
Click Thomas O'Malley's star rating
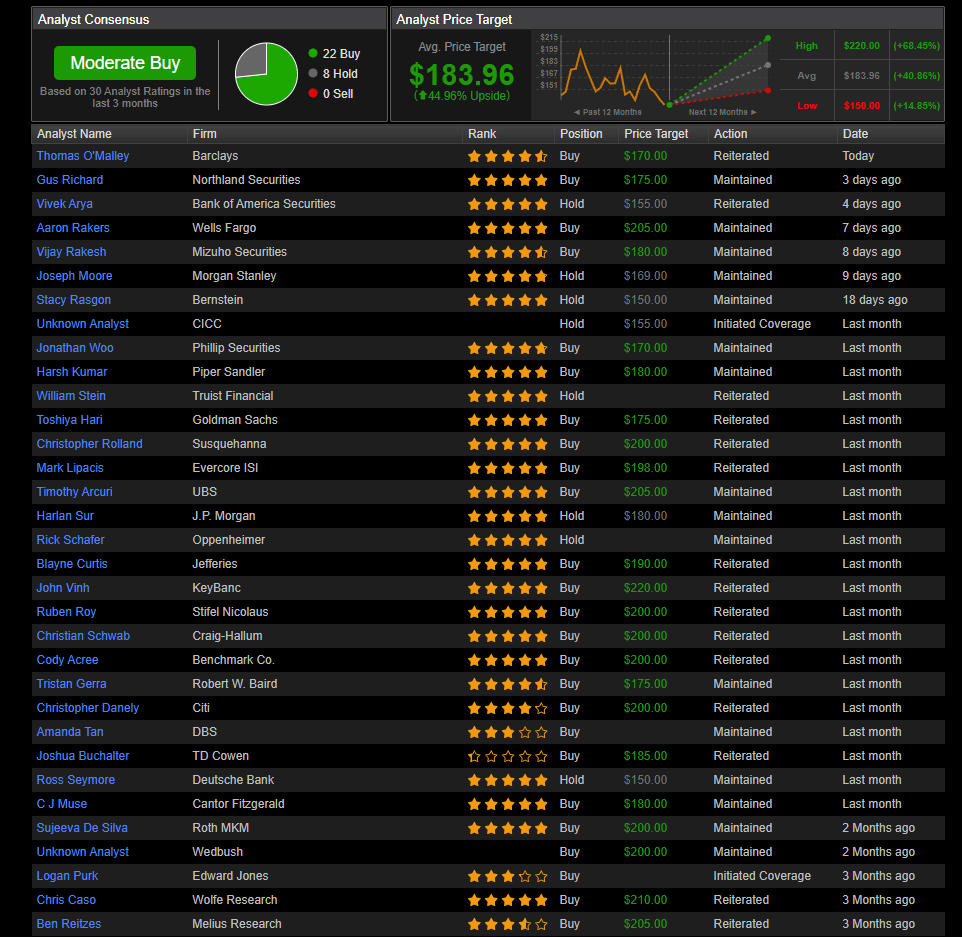coord(507,156)
